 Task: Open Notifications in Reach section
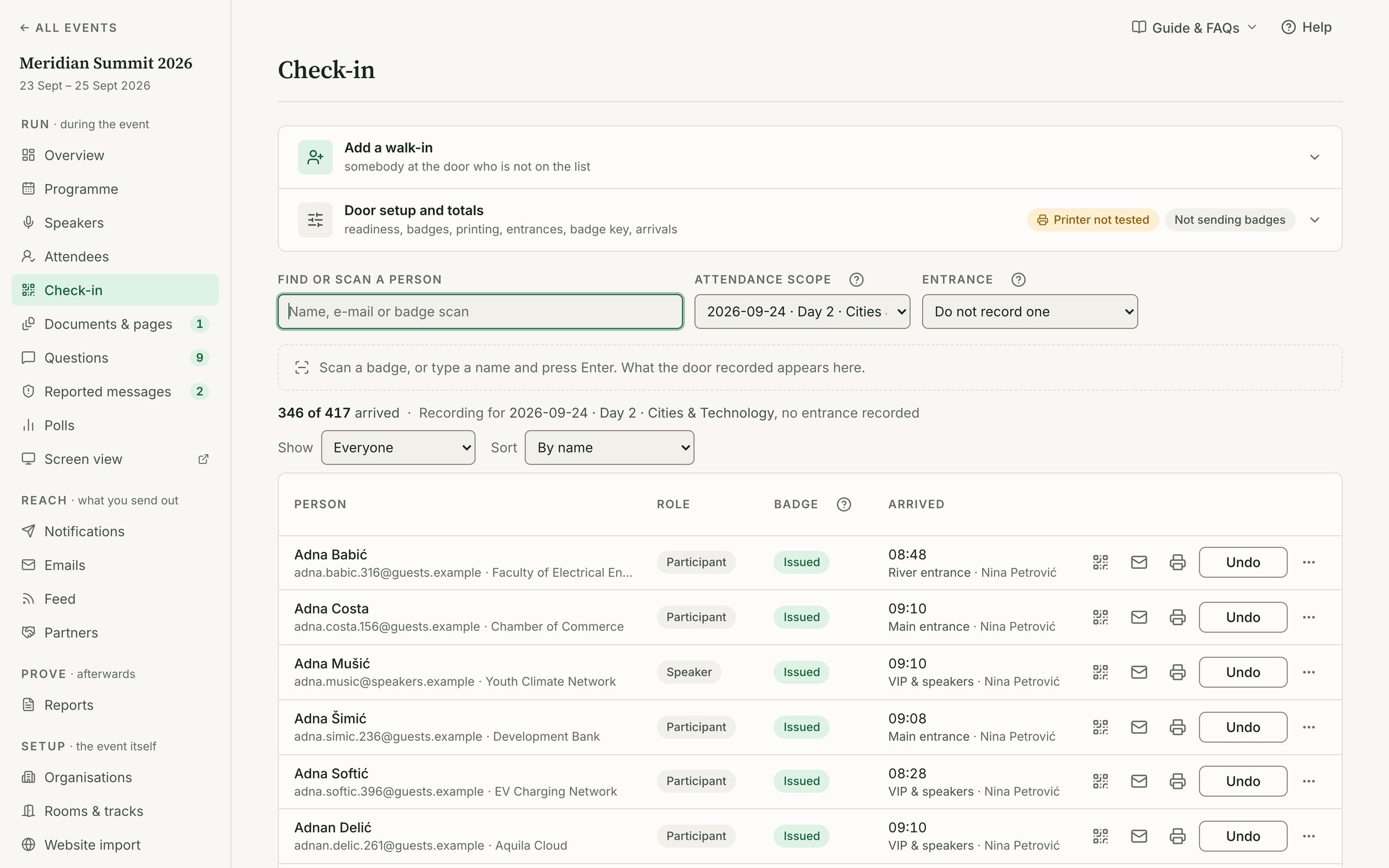coord(115,531)
